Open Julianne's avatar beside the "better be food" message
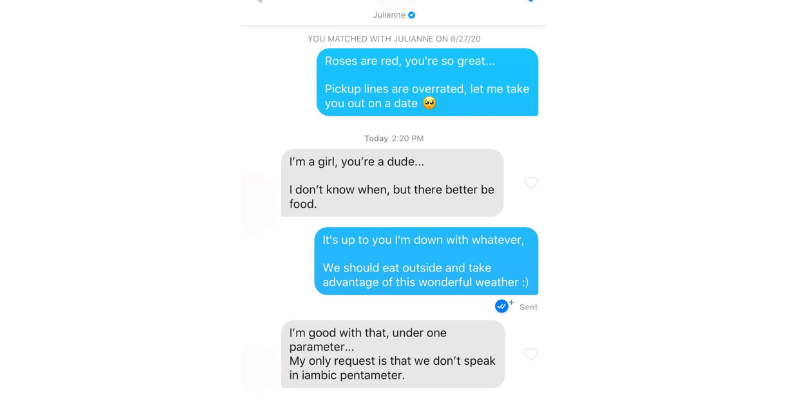The image size is (788, 400). click(257, 203)
